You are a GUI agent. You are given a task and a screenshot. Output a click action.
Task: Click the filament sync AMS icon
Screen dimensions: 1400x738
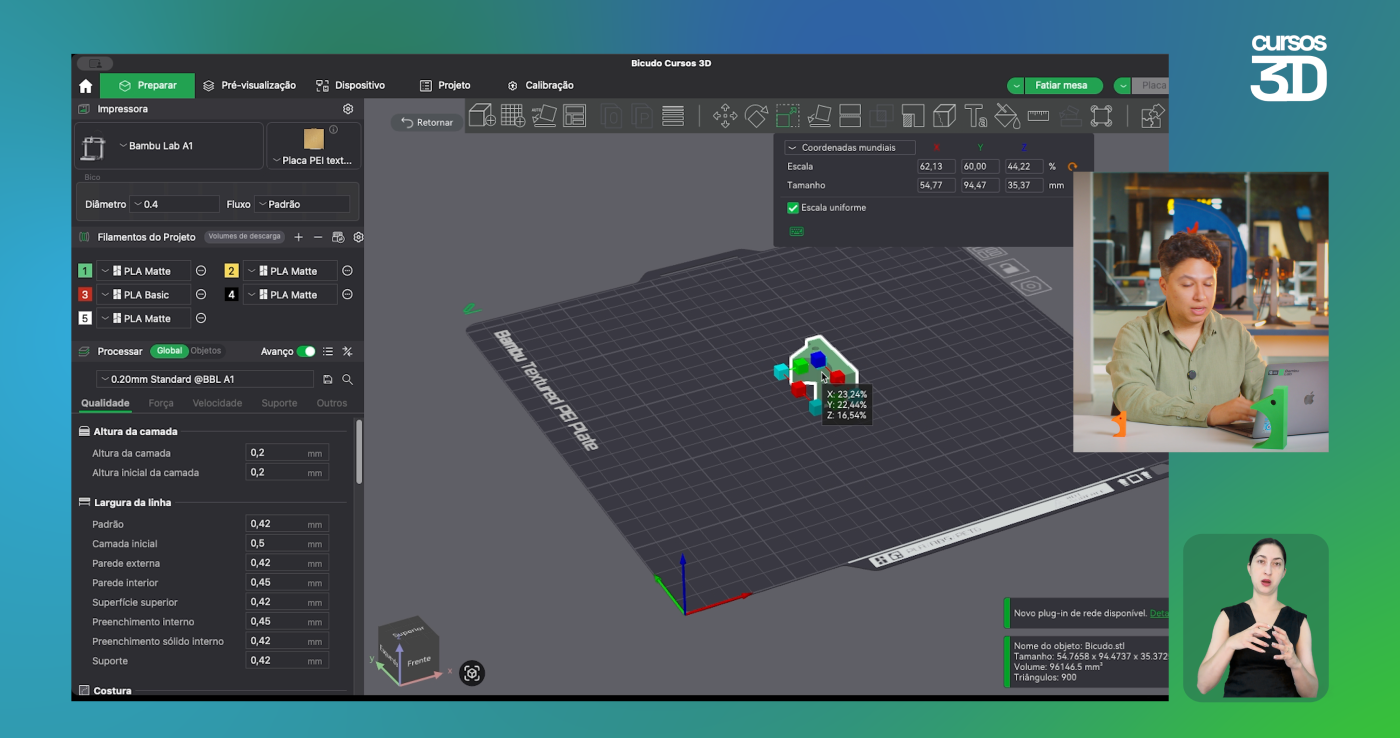338,237
